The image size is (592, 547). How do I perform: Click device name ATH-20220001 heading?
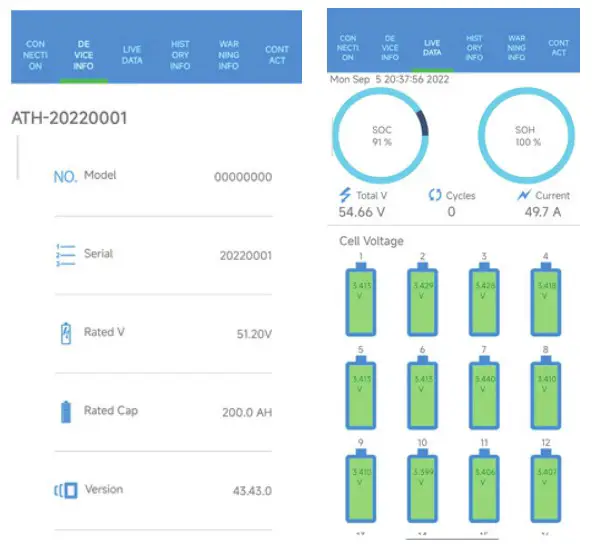(x=69, y=118)
